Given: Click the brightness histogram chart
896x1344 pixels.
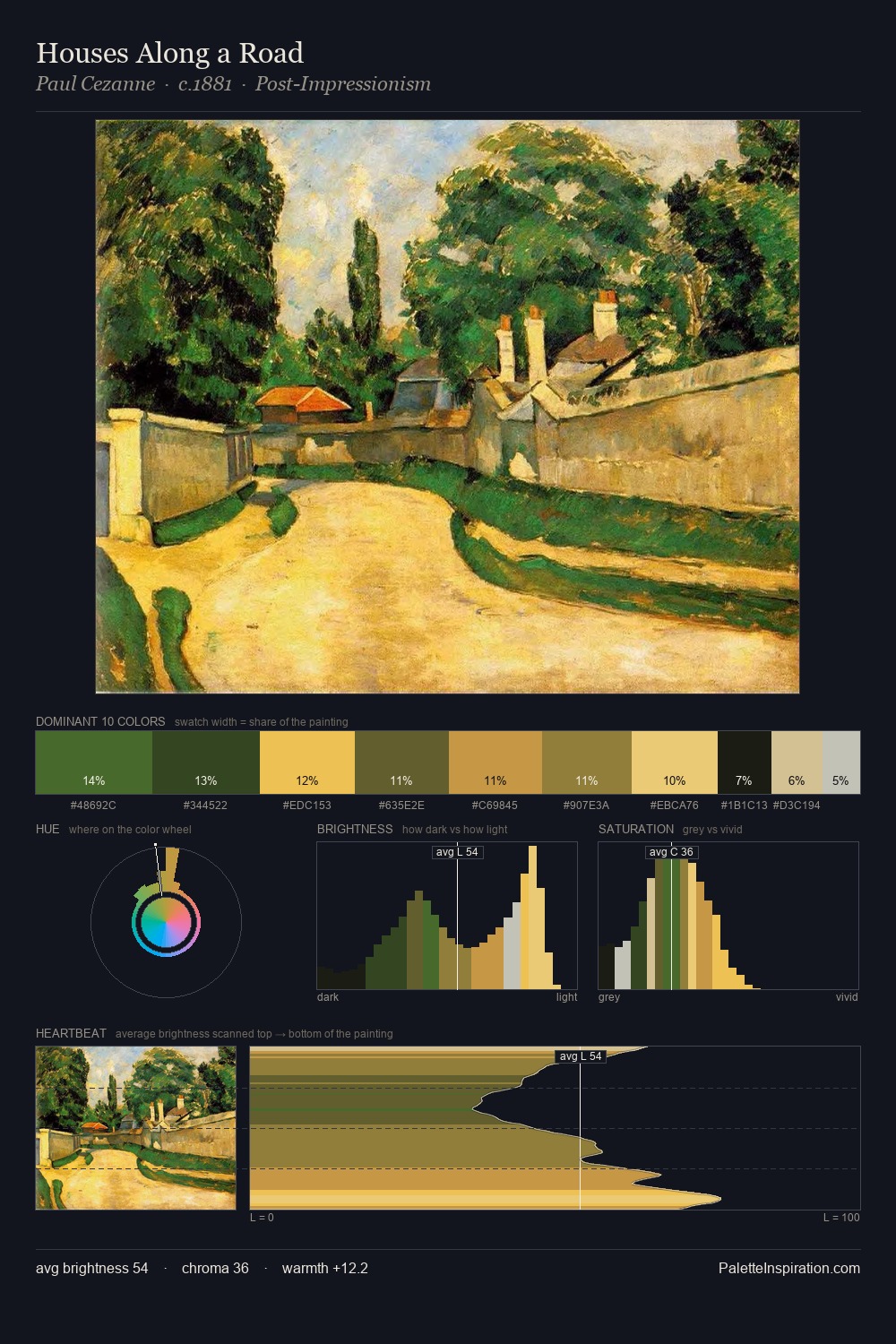Looking at the screenshot, I should pos(447,916).
